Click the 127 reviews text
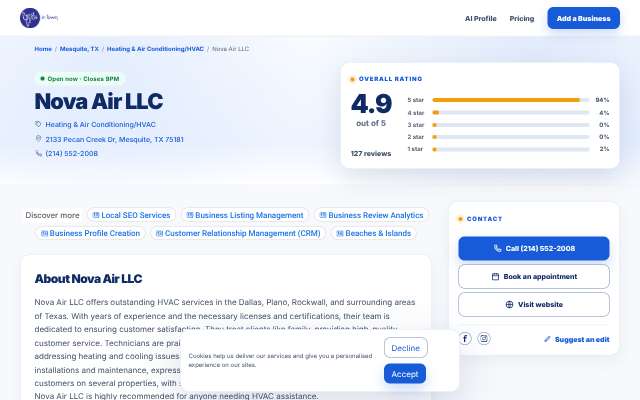This screenshot has width=640, height=400. coord(371,153)
